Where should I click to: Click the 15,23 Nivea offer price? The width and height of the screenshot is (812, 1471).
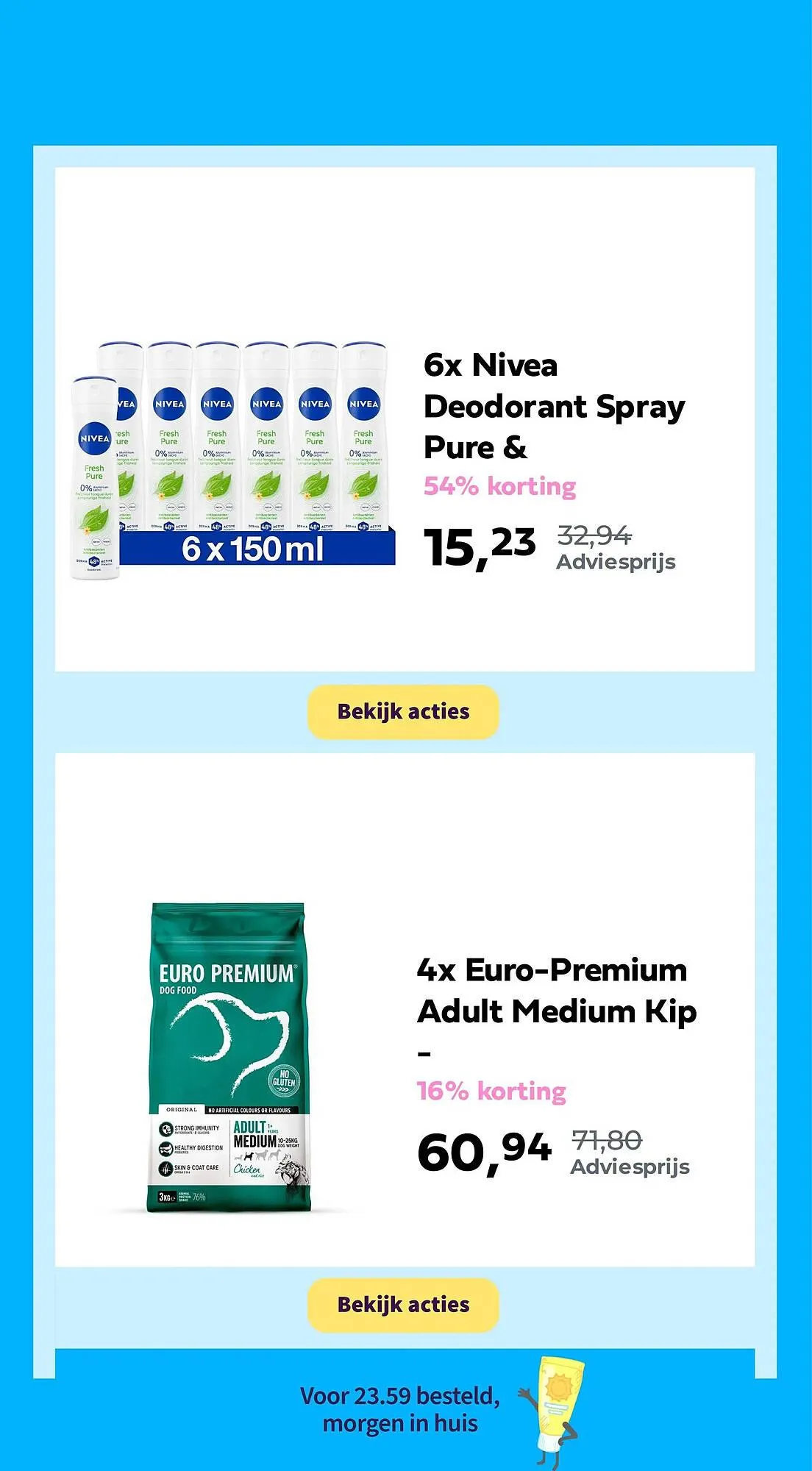(x=479, y=546)
